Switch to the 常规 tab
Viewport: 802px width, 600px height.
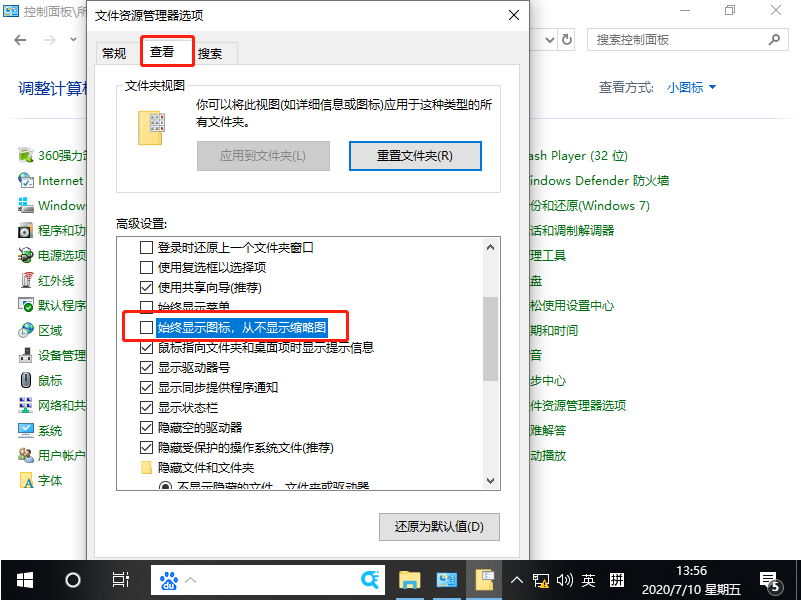pos(114,52)
